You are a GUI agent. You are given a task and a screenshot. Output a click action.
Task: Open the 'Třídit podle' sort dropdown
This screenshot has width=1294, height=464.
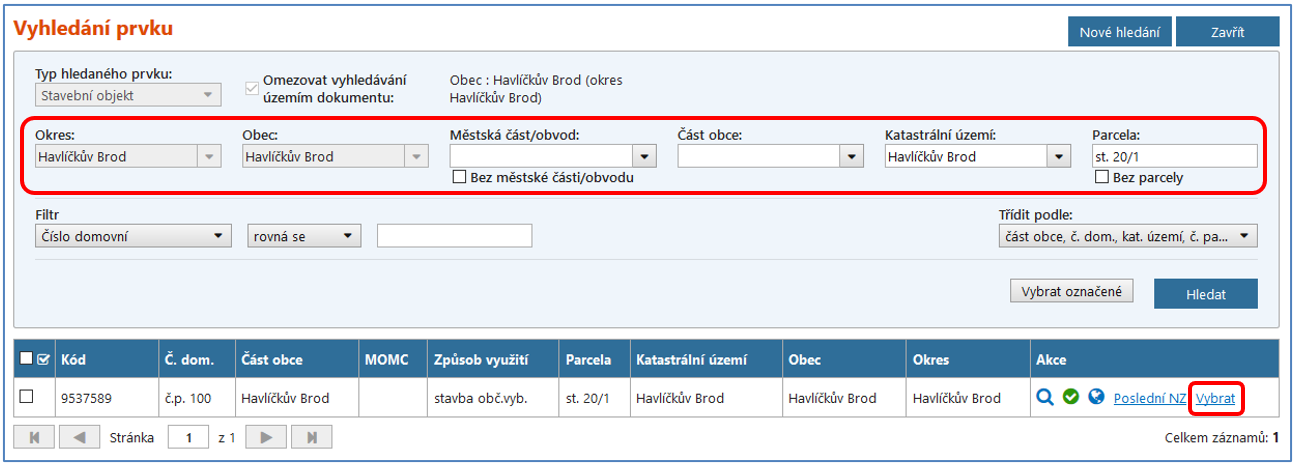1244,236
